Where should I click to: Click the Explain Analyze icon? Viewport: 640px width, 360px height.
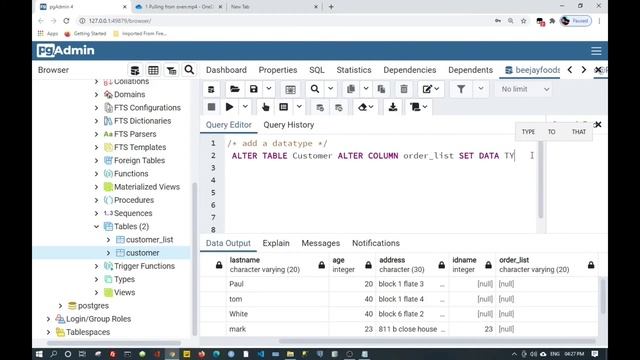(283, 107)
